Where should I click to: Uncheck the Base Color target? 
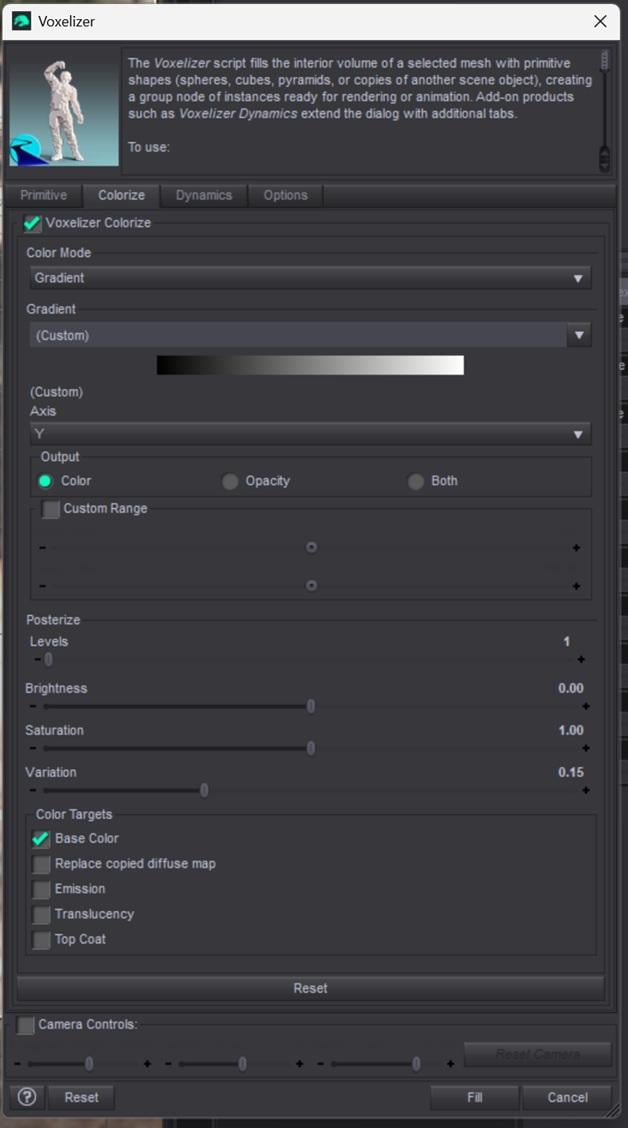coord(41,839)
